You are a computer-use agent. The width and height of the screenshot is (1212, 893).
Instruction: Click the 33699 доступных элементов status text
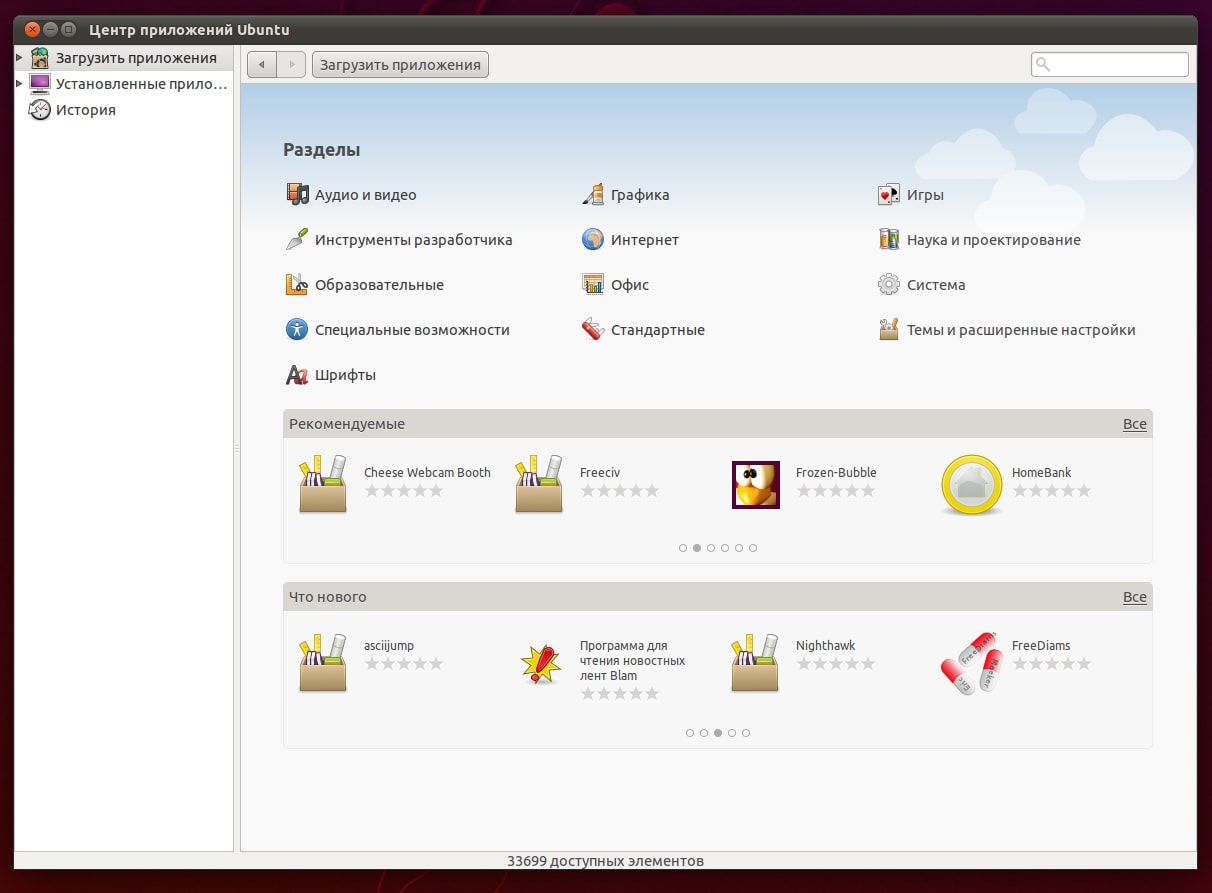pyautogui.click(x=606, y=861)
